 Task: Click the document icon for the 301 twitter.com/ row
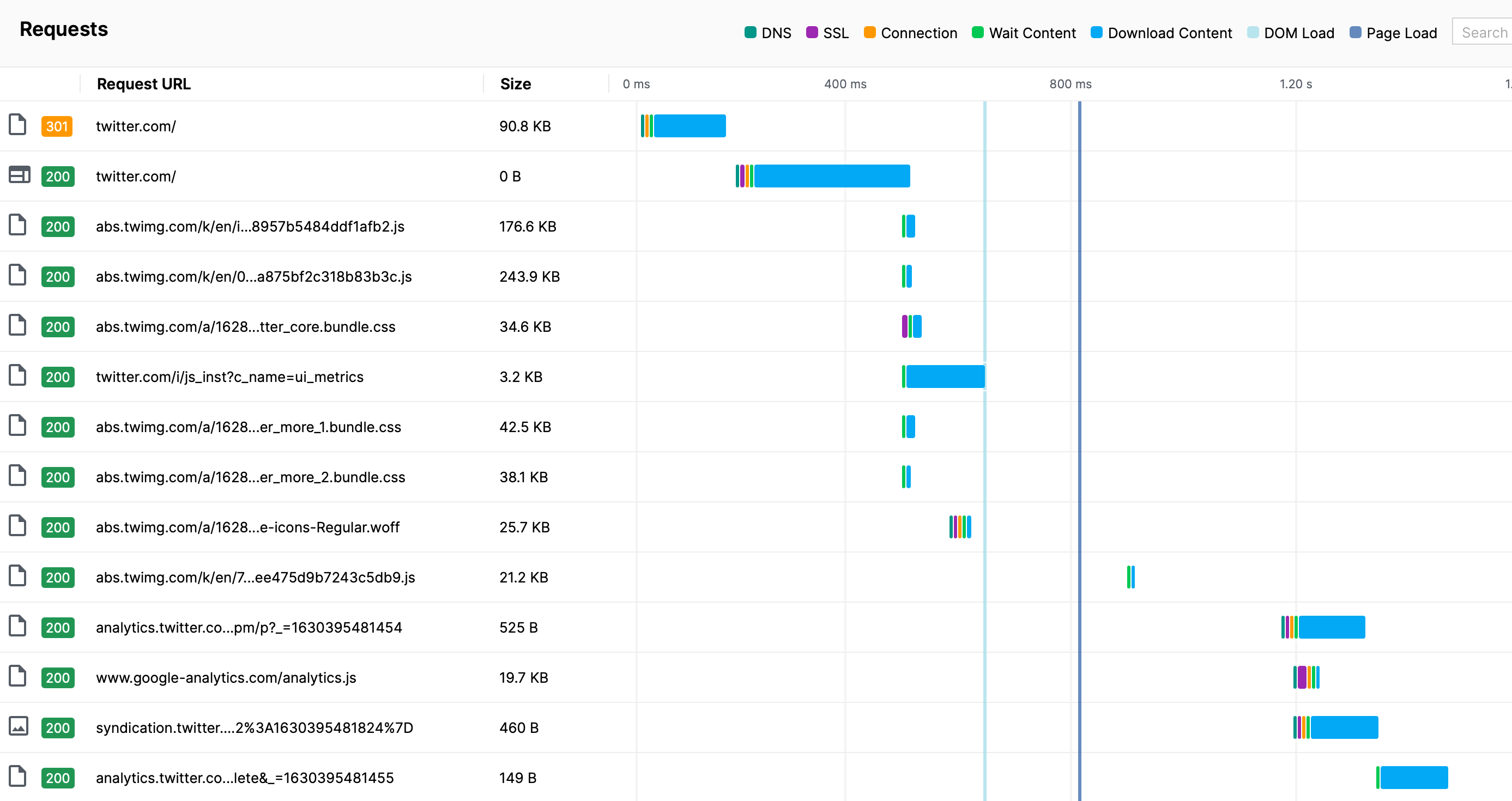17,125
